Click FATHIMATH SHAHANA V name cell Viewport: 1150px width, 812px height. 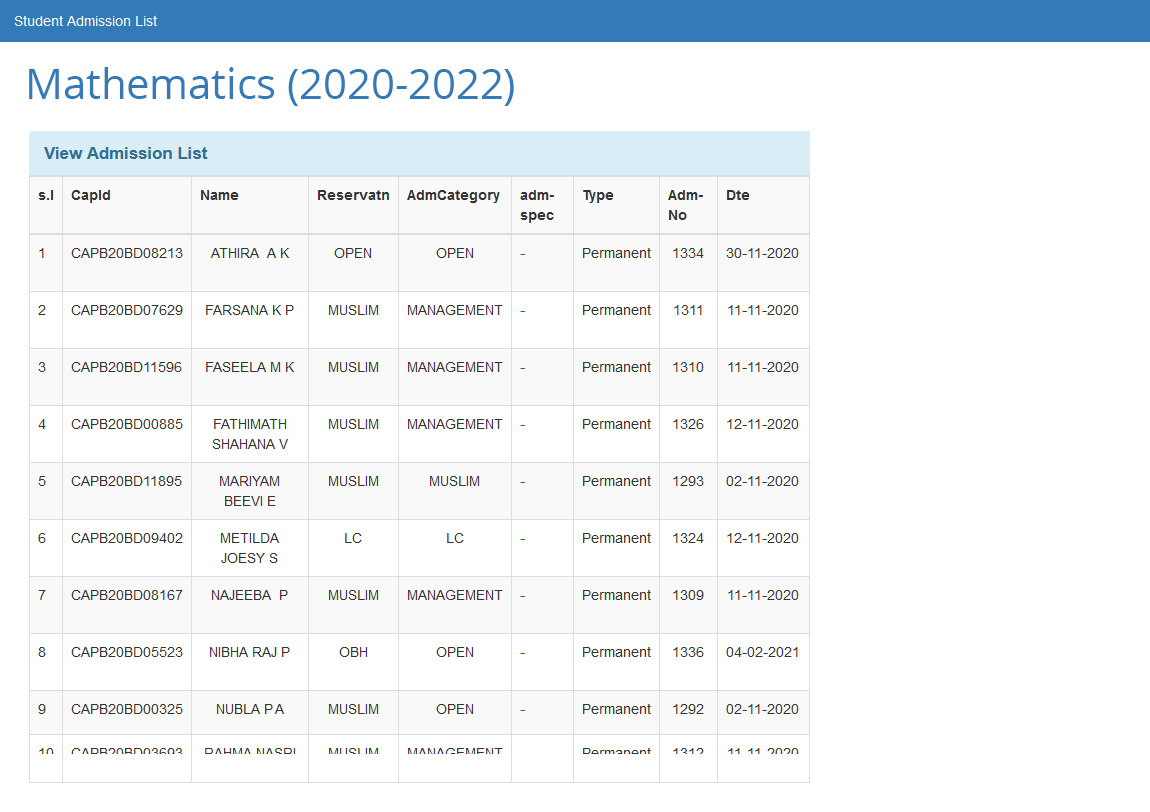coord(250,434)
